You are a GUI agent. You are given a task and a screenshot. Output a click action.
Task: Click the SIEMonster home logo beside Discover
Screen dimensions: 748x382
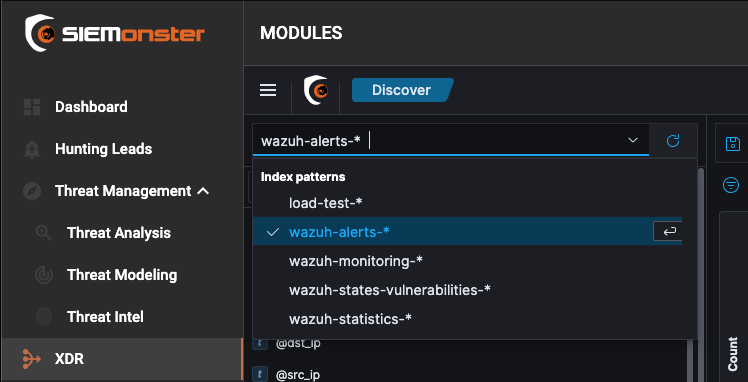[x=316, y=90]
